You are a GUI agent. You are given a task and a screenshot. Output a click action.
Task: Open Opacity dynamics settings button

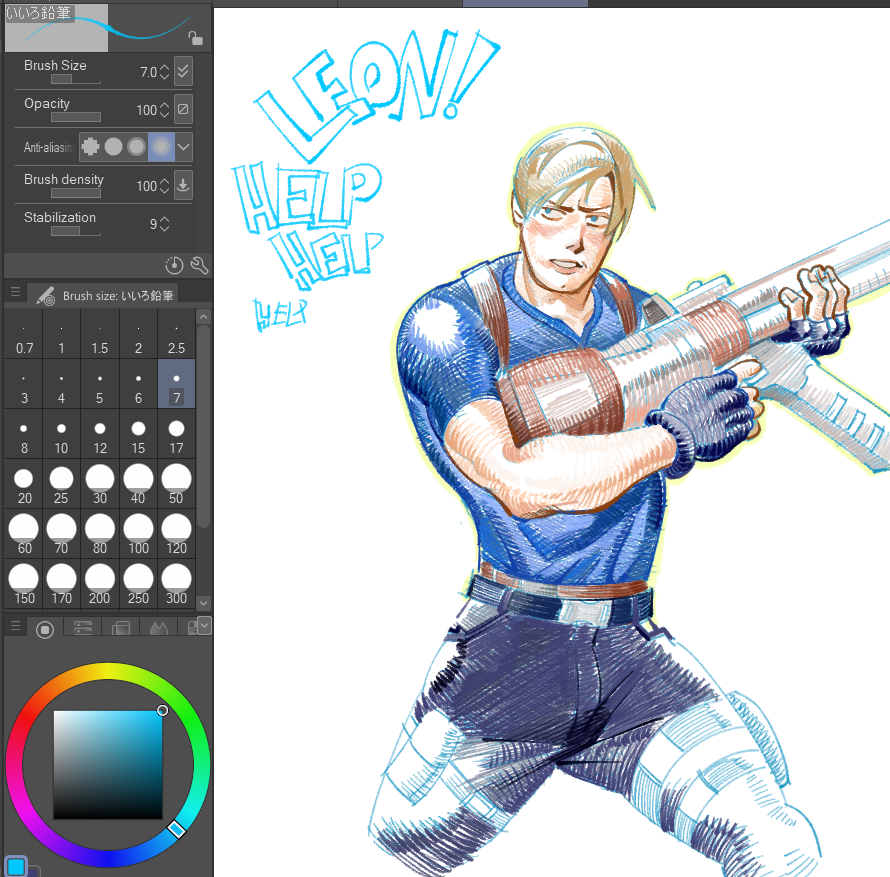point(183,109)
